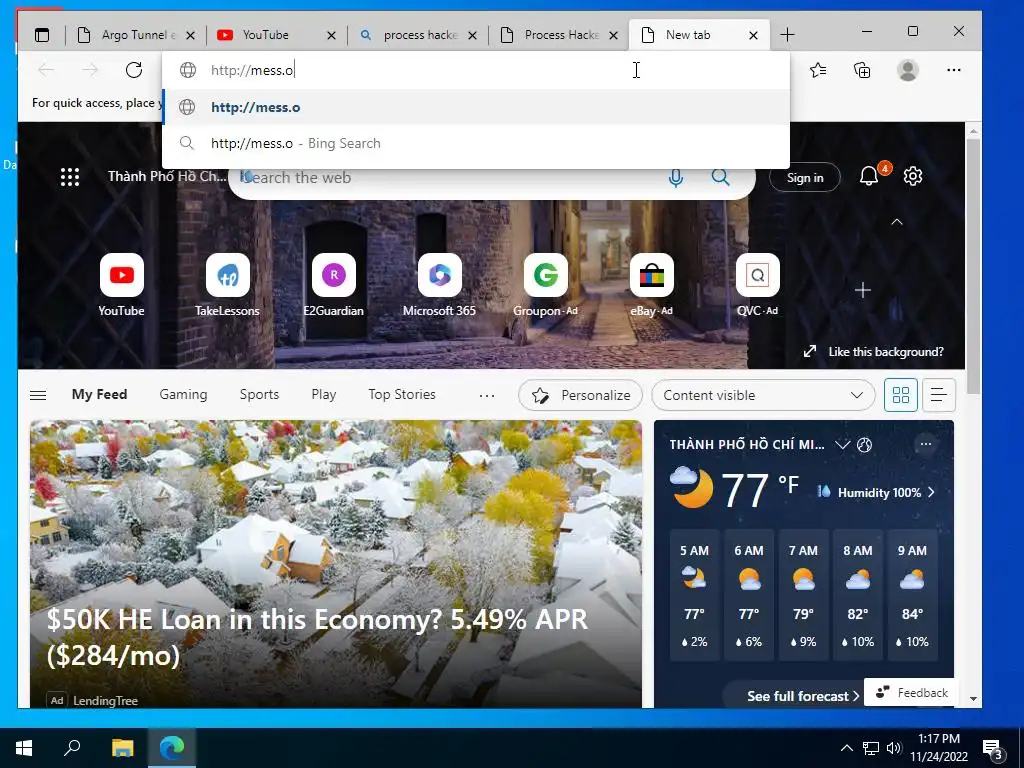This screenshot has width=1024, height=768.
Task: Switch feed to list view layout
Action: tap(938, 395)
